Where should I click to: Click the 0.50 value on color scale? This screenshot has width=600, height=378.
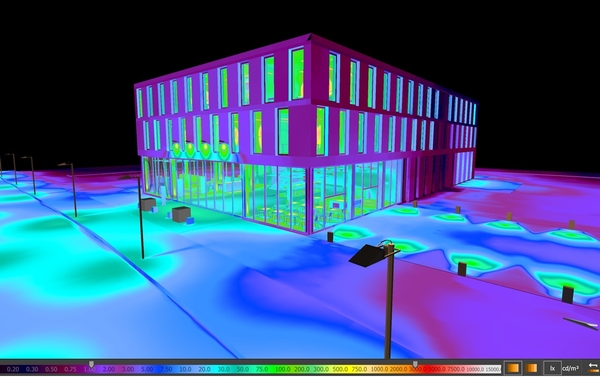pos(51,370)
